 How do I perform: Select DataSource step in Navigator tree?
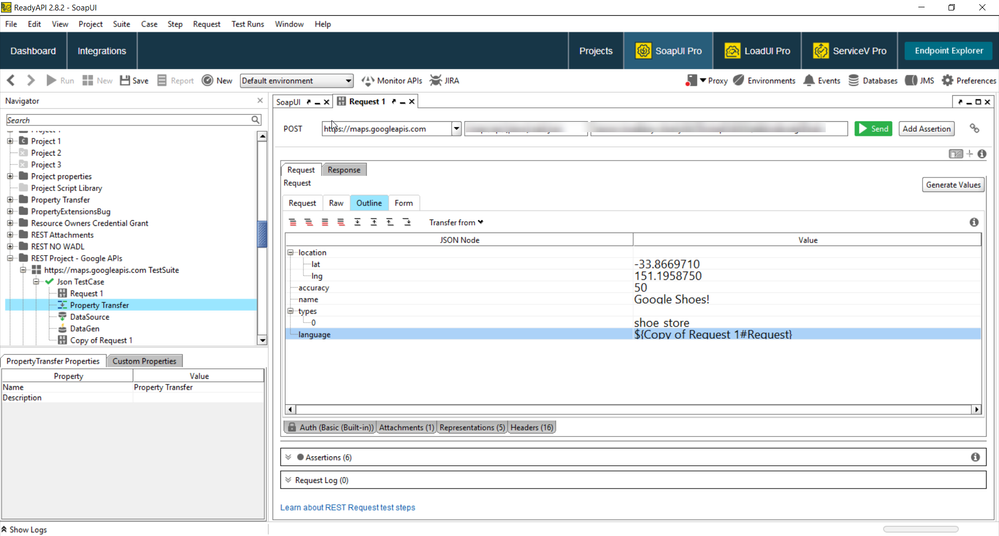click(89, 317)
